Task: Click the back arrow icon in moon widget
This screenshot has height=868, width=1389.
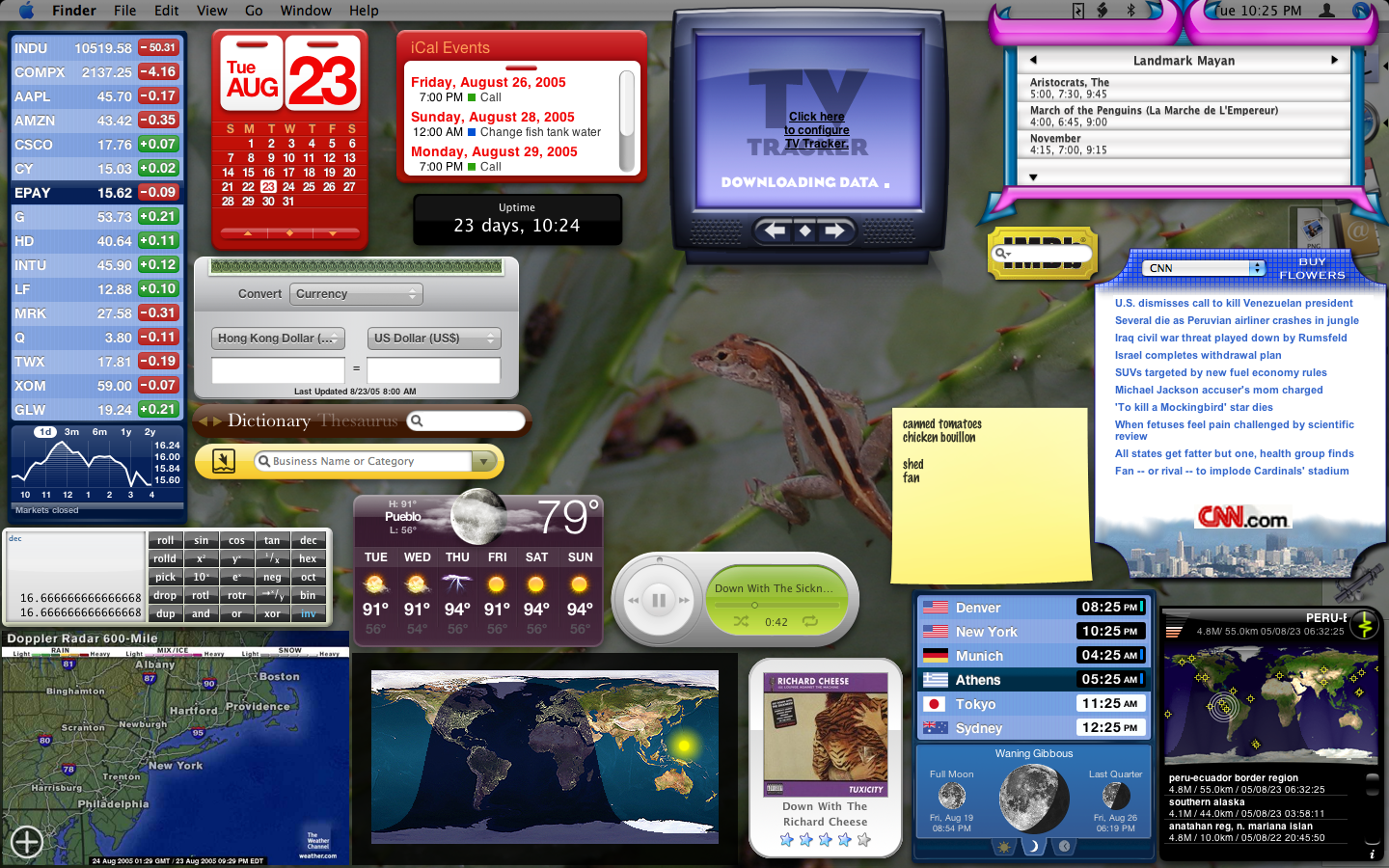Action: click(x=1064, y=847)
